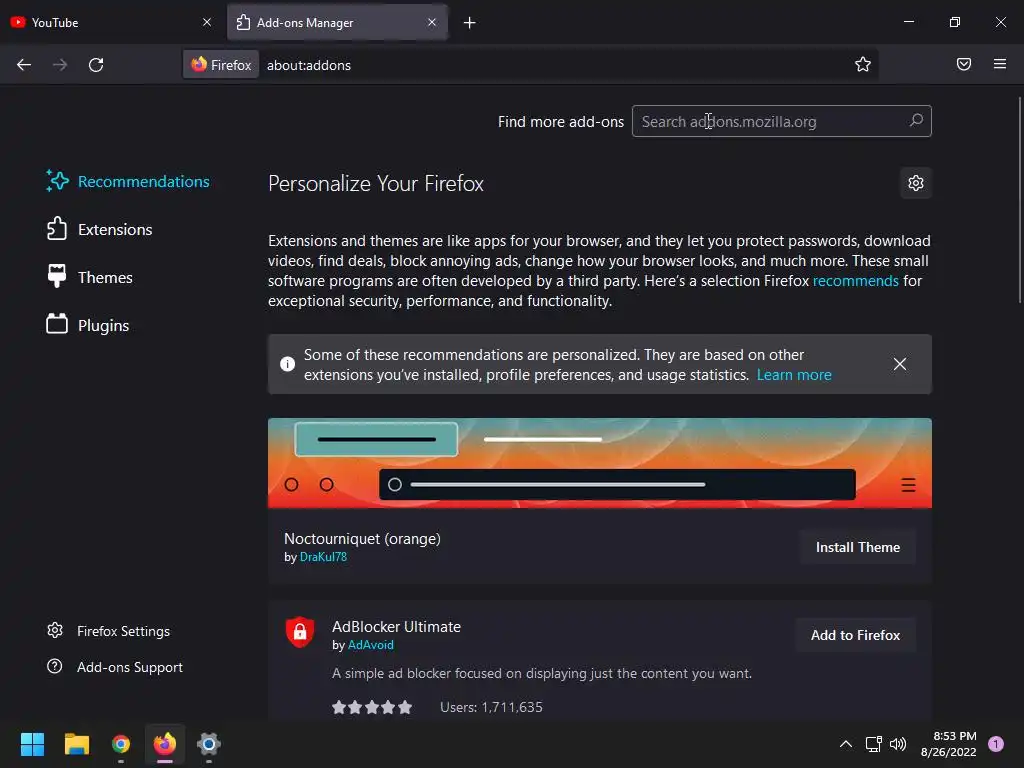
Task: Click the AdBlocker Ultimate title
Action: [396, 627]
